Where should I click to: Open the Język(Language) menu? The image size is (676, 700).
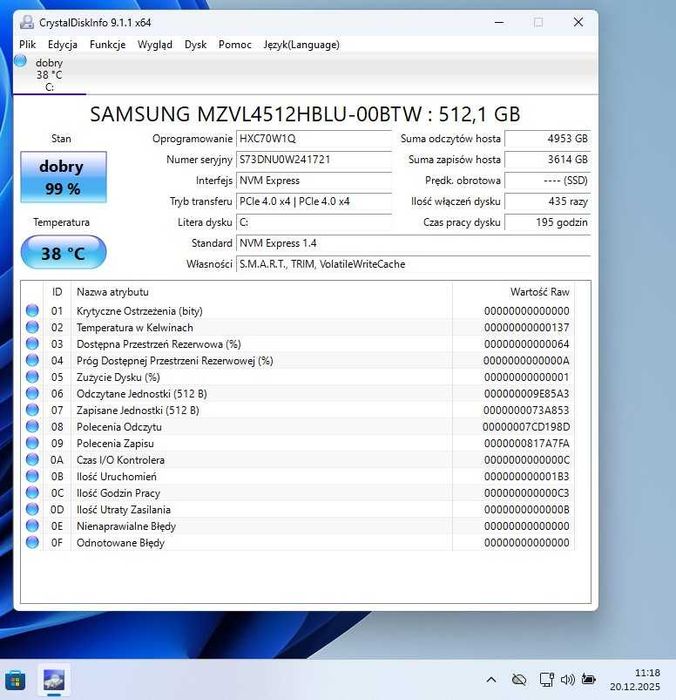[301, 45]
